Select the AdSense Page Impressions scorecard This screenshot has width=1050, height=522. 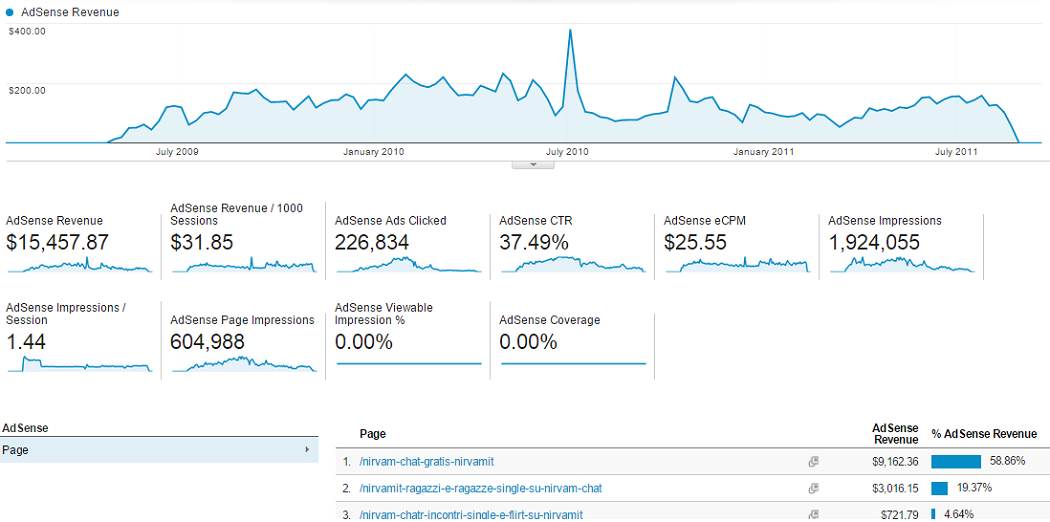[x=244, y=340]
